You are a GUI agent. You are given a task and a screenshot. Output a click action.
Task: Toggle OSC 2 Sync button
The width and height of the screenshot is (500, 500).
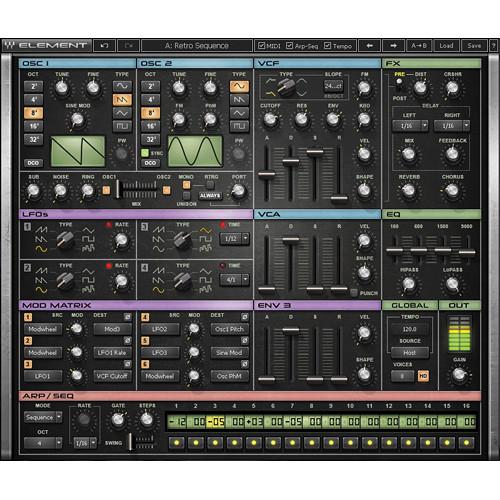coord(145,153)
